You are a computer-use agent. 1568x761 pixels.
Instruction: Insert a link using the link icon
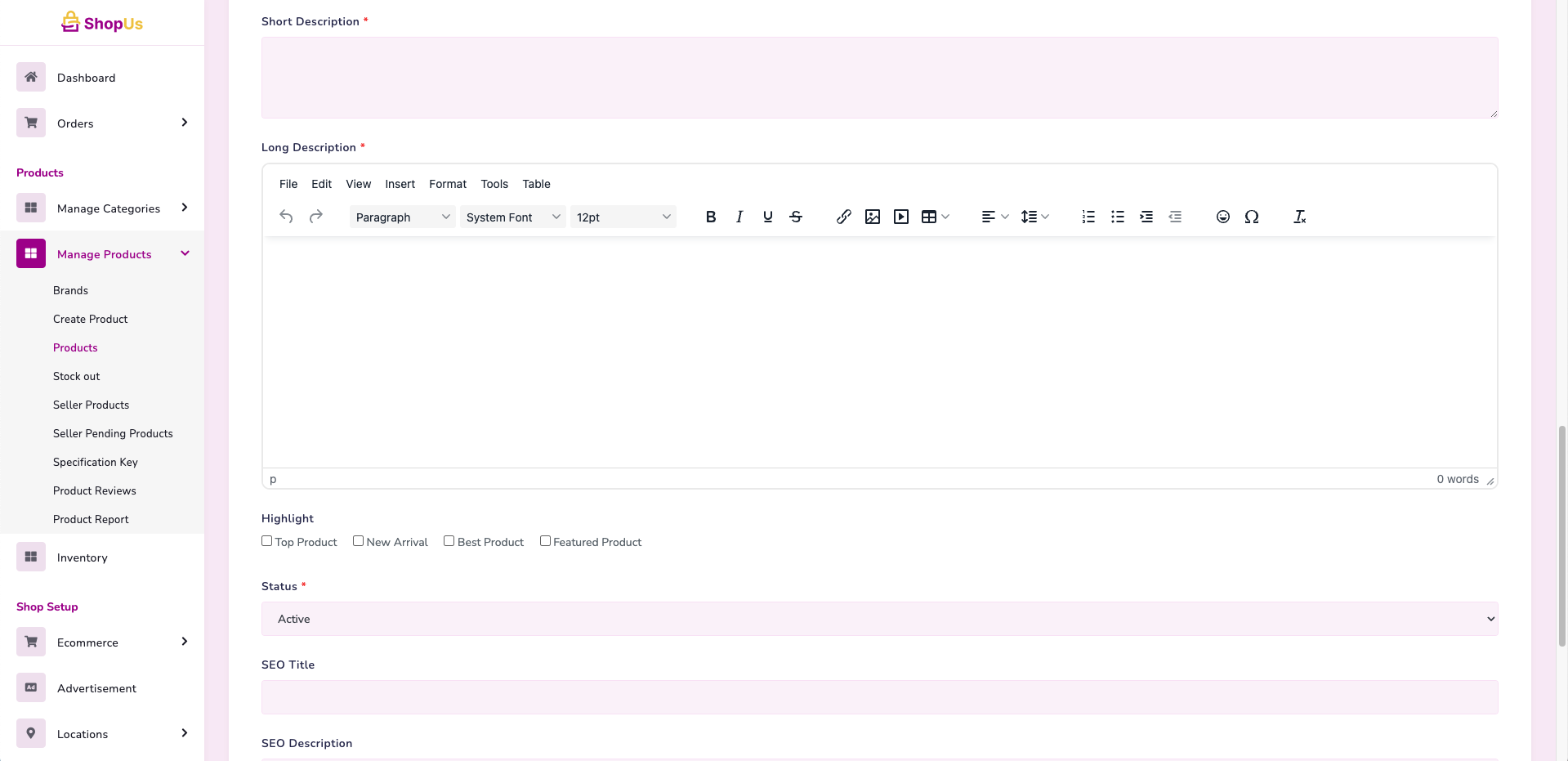[x=843, y=217]
